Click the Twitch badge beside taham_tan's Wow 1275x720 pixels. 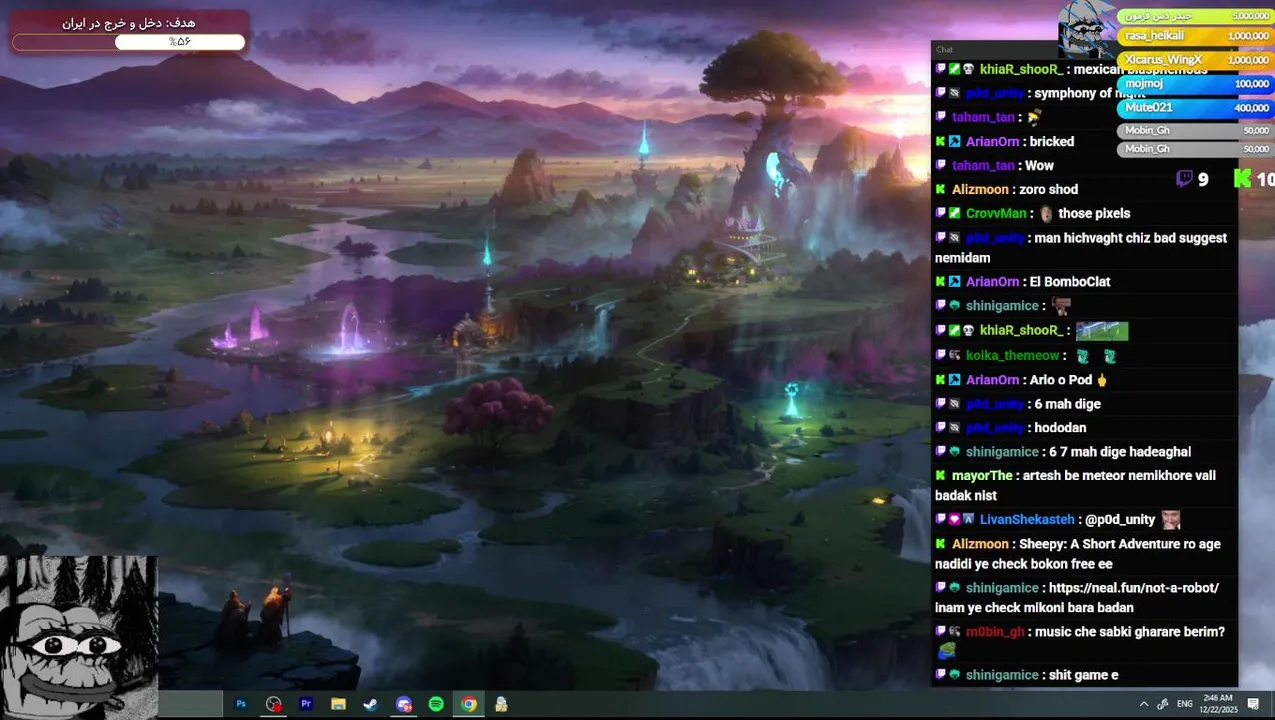pos(941,165)
